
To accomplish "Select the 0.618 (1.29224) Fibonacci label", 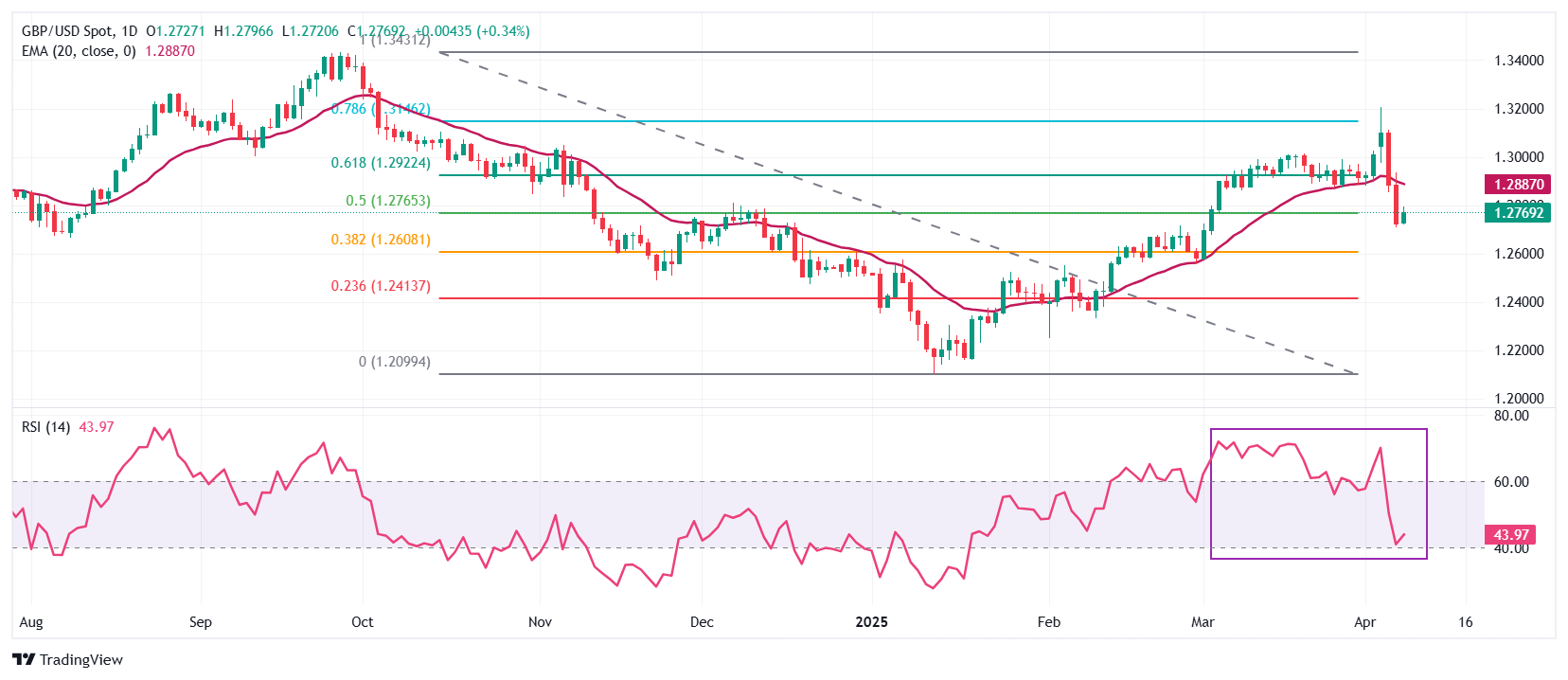I will click(381, 163).
